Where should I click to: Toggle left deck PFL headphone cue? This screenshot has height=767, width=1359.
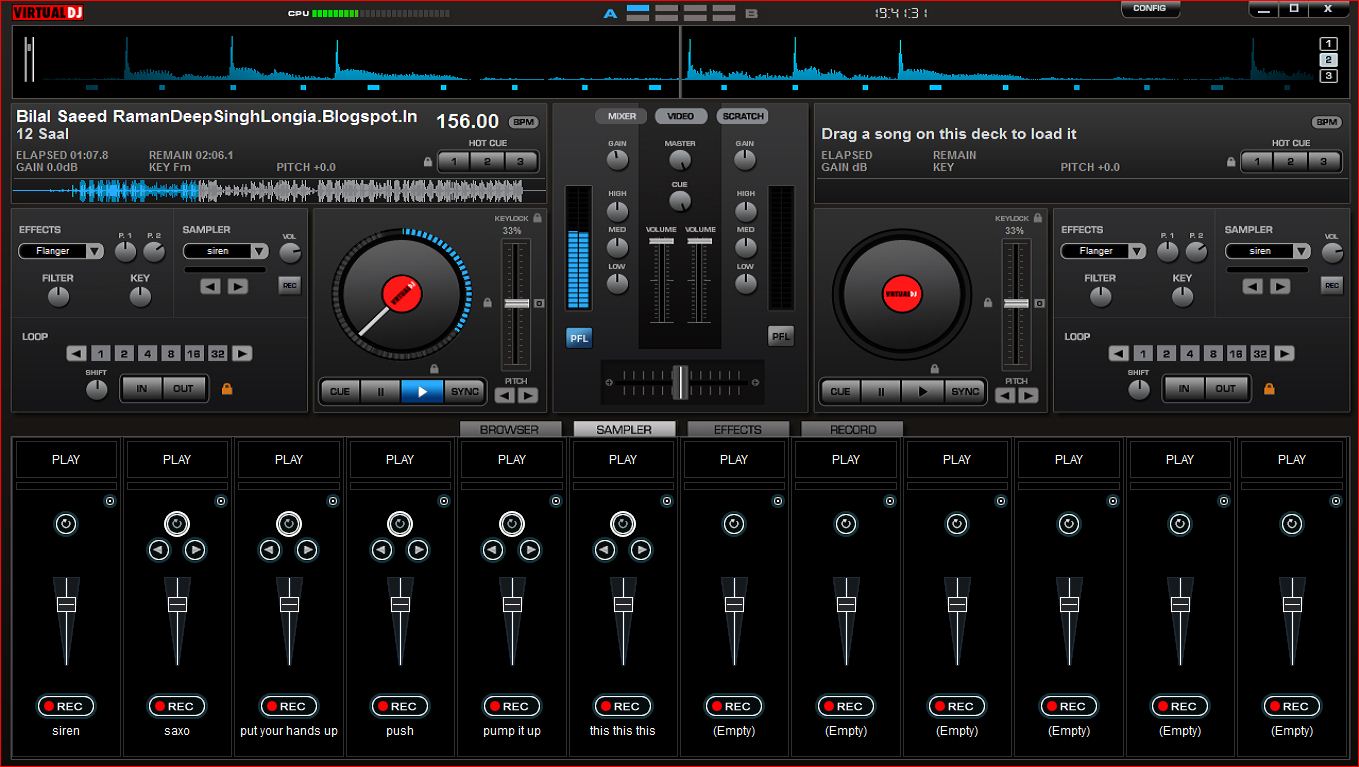pyautogui.click(x=579, y=338)
